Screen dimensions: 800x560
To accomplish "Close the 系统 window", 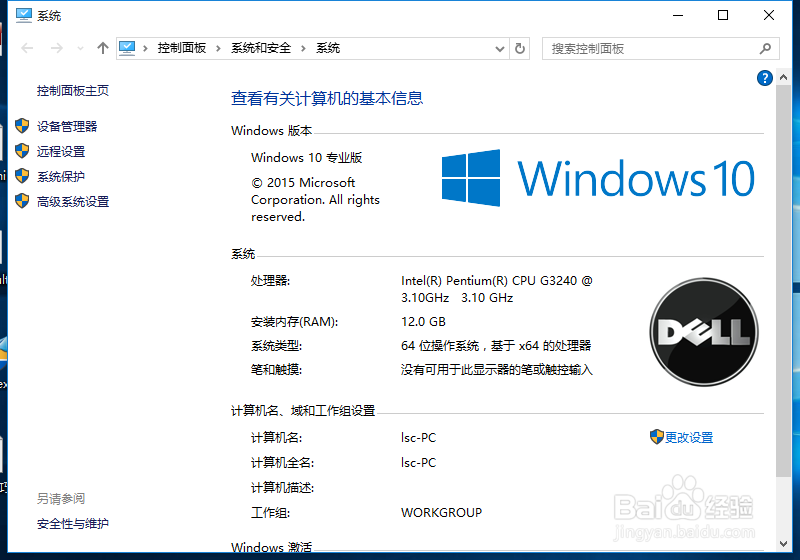I will pos(768,15).
